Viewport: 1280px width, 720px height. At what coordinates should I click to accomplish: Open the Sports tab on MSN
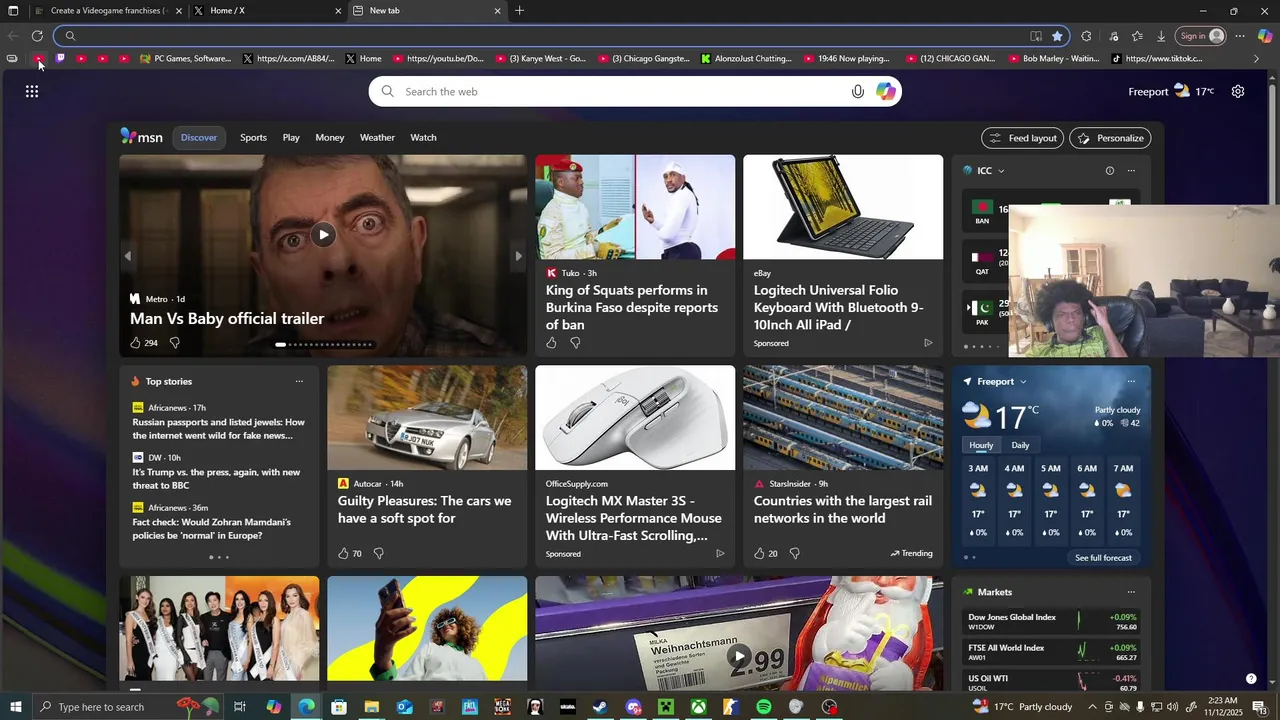[253, 137]
